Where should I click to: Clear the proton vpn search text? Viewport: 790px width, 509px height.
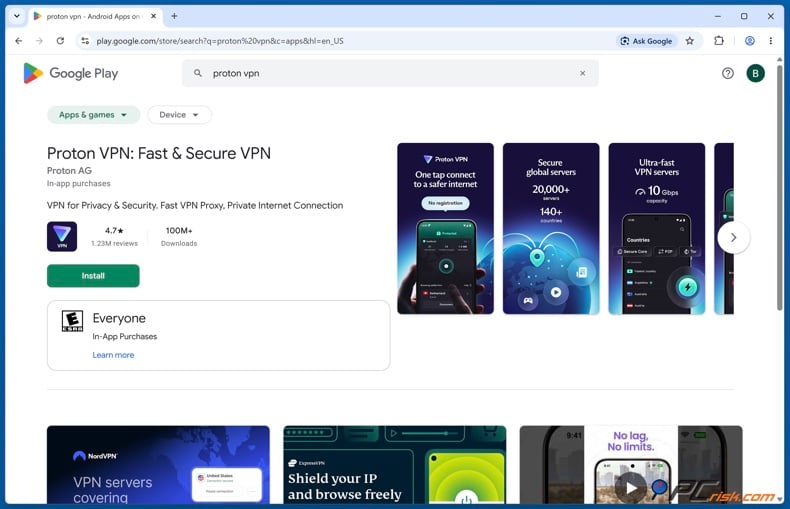(582, 73)
